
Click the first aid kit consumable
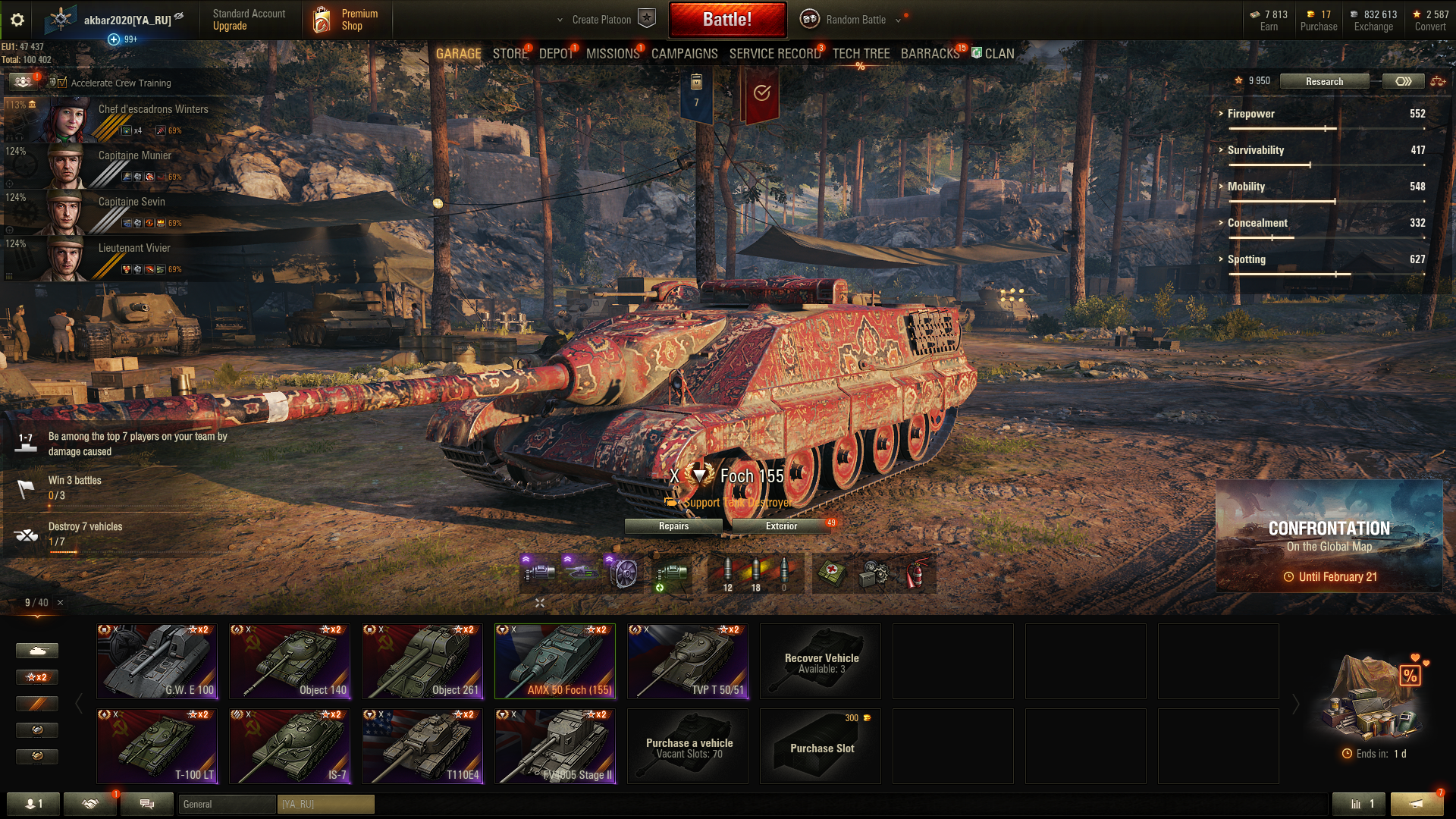click(x=832, y=574)
